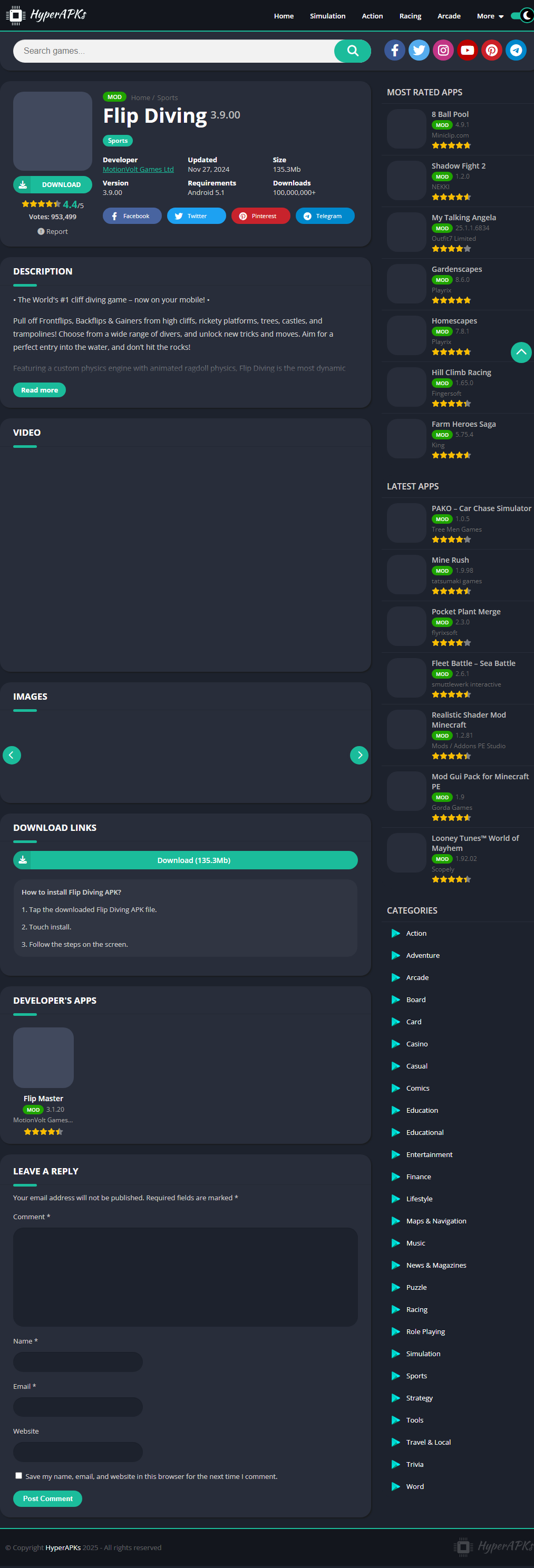Open the YouTube social icon
Screen dimensions: 534x1568
coord(467,51)
